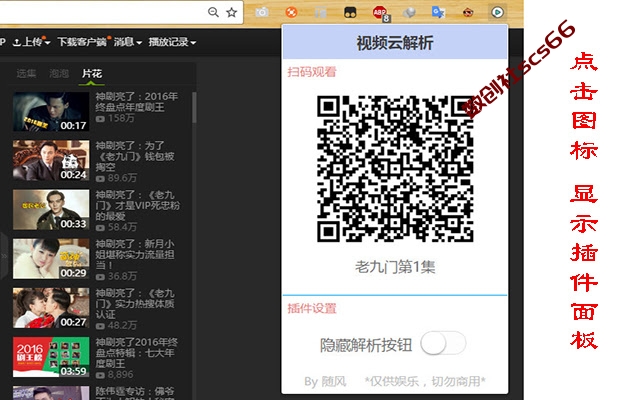
Task: Open the camera screenshot extension
Action: click(x=262, y=13)
